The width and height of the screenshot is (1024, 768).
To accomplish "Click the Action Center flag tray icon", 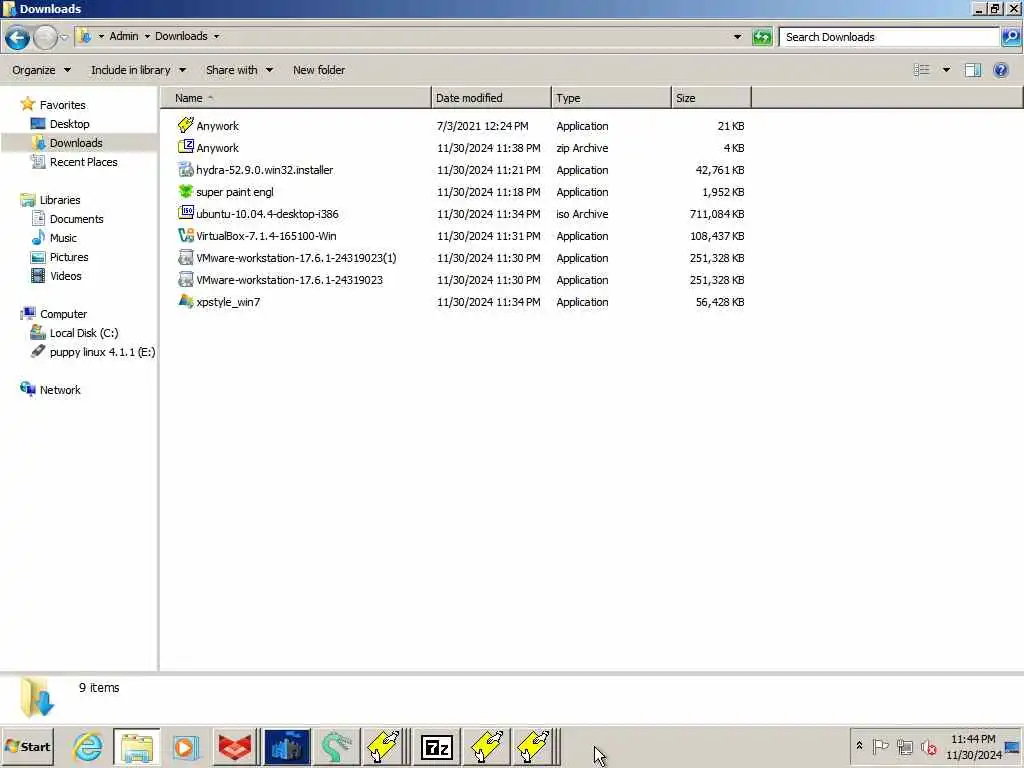I will click(880, 746).
